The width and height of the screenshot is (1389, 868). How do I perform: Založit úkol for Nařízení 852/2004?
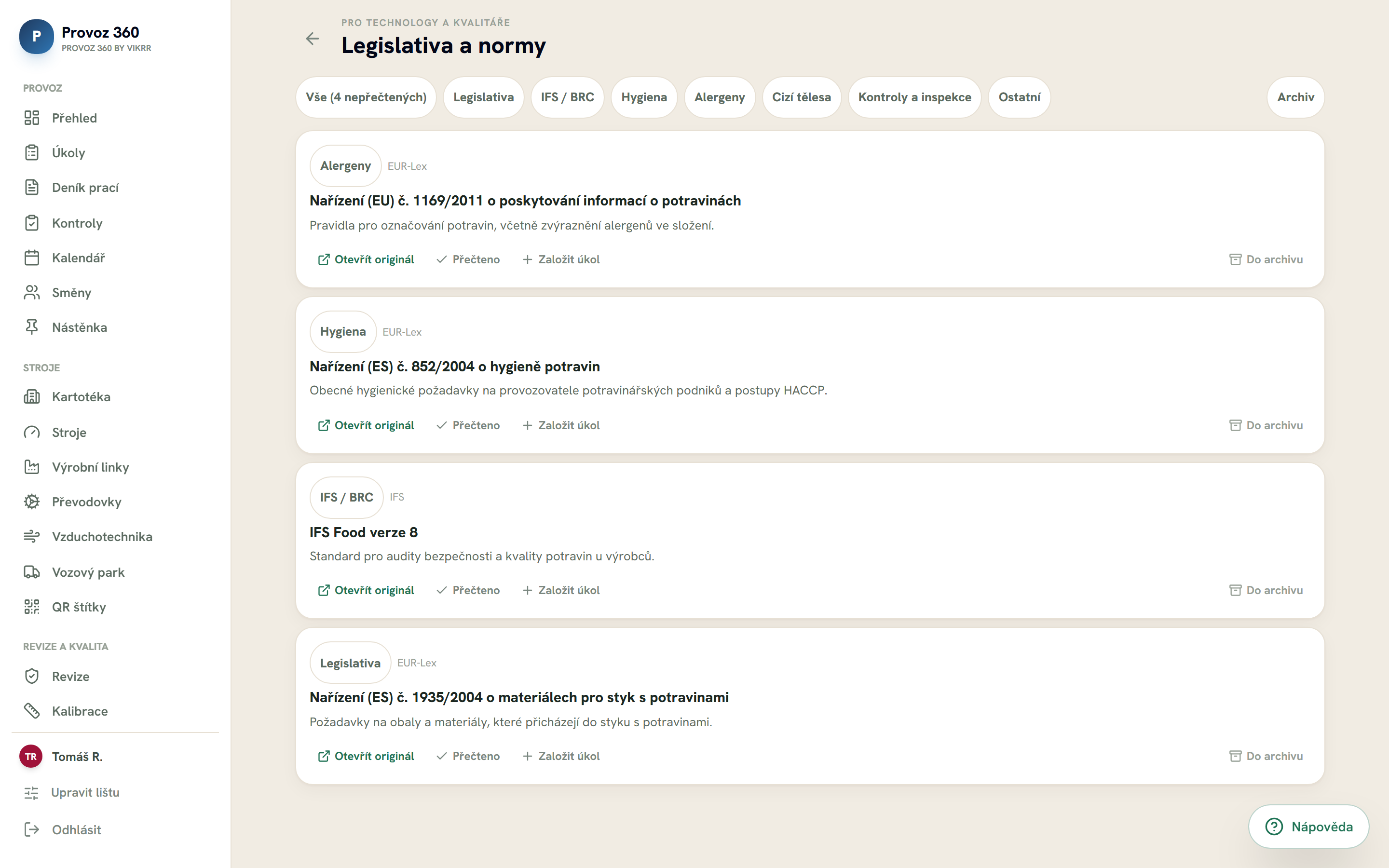(x=561, y=425)
